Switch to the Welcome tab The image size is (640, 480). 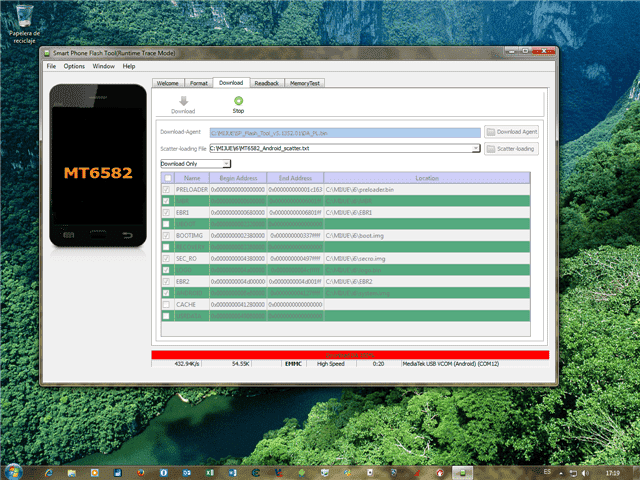tap(168, 83)
